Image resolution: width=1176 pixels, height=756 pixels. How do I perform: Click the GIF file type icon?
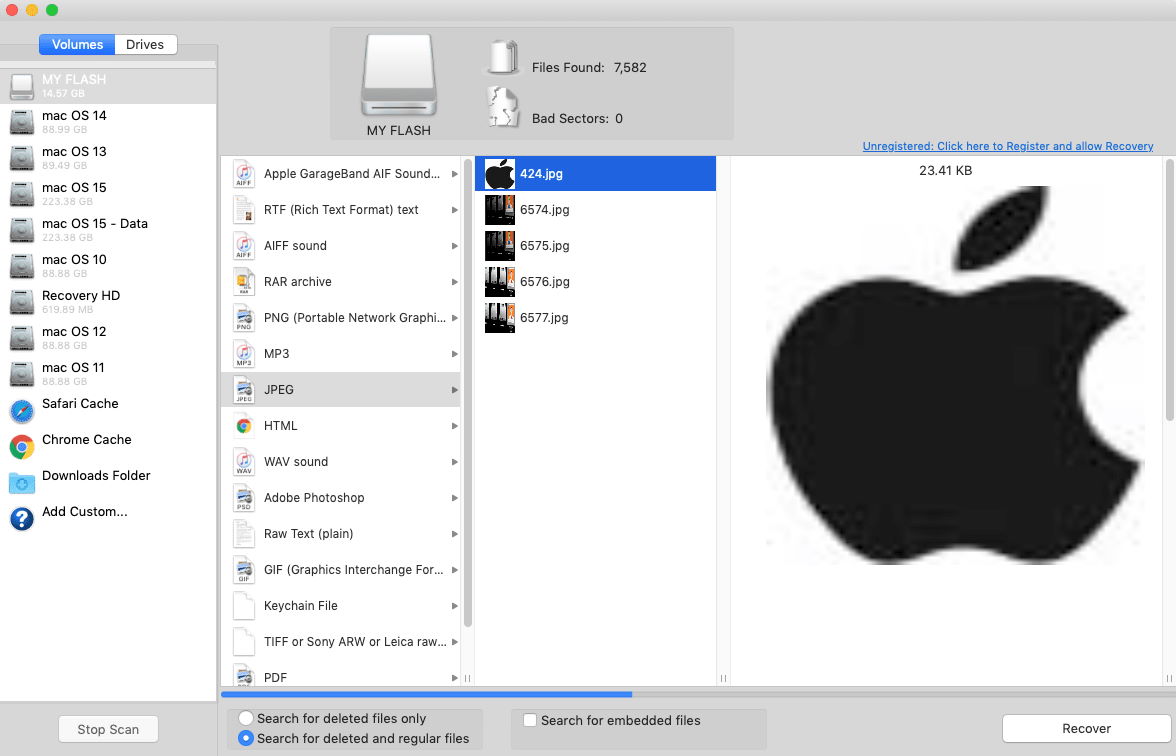[244, 570]
